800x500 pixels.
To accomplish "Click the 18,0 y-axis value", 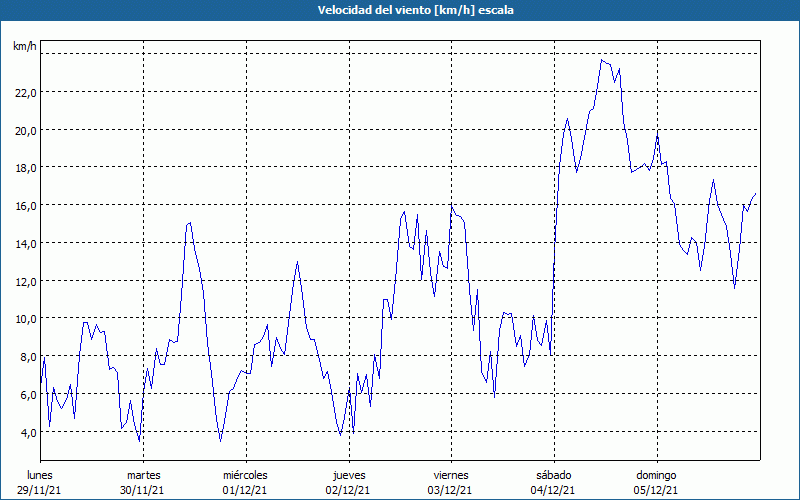I will (x=26, y=168).
